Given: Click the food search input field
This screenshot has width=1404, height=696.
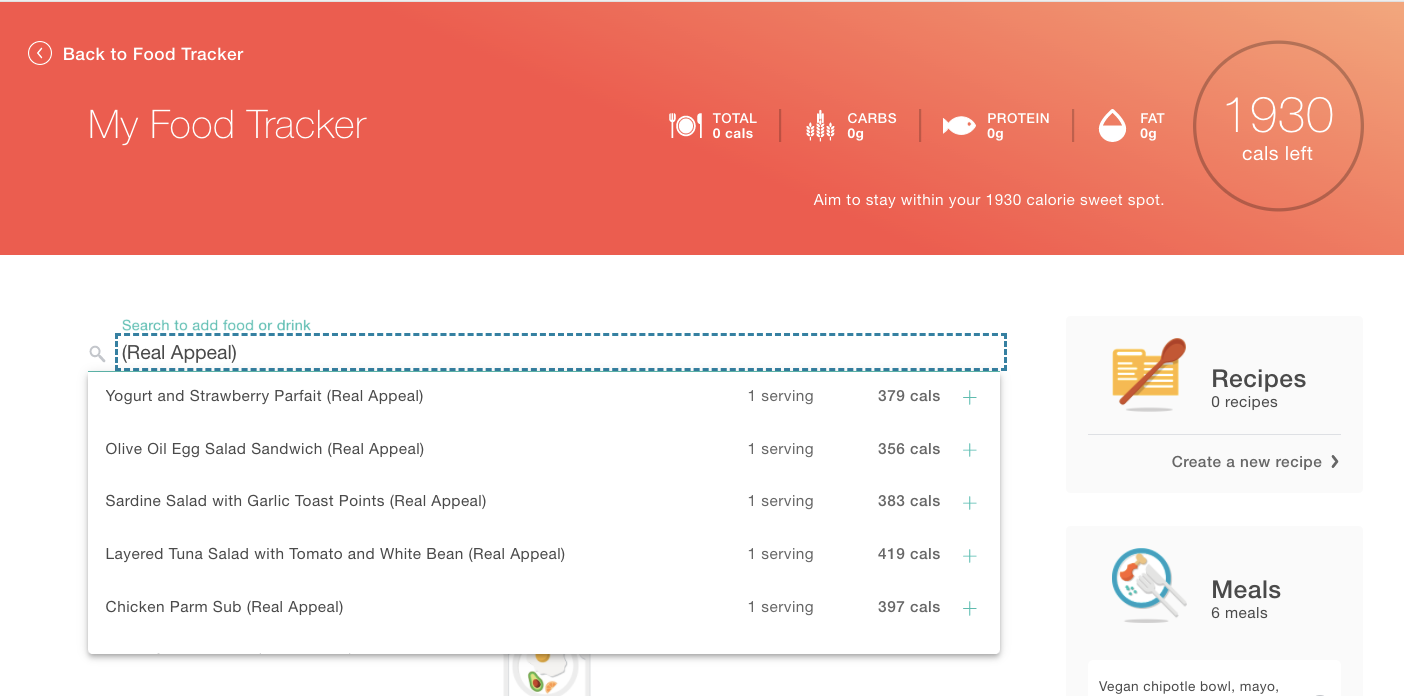Looking at the screenshot, I should coord(560,353).
